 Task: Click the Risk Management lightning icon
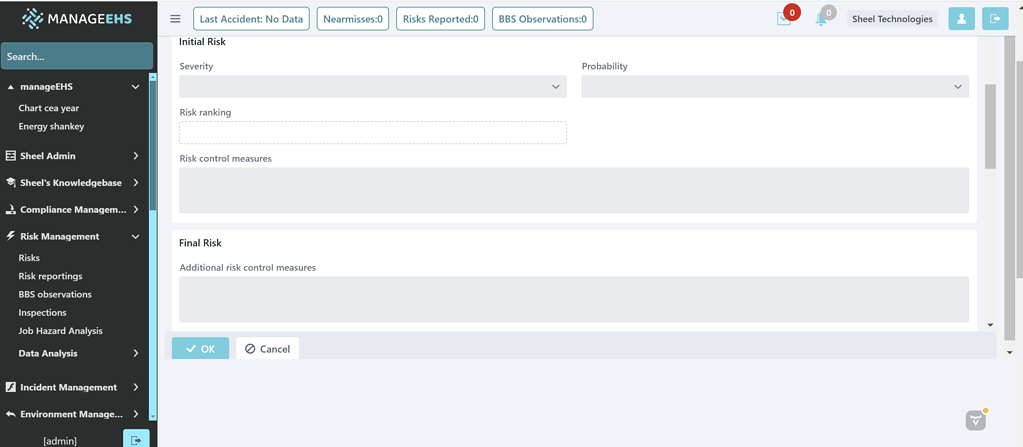coord(10,236)
